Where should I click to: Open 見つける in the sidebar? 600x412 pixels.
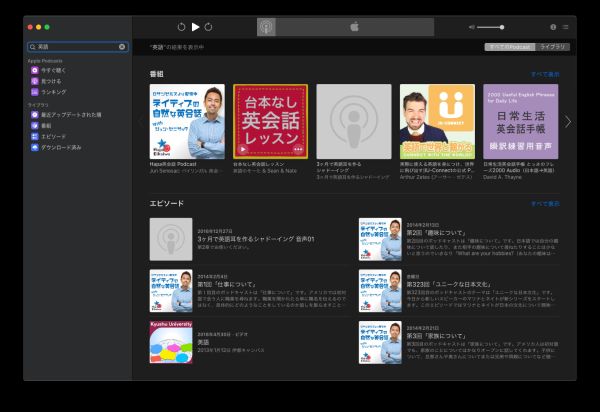[52, 81]
